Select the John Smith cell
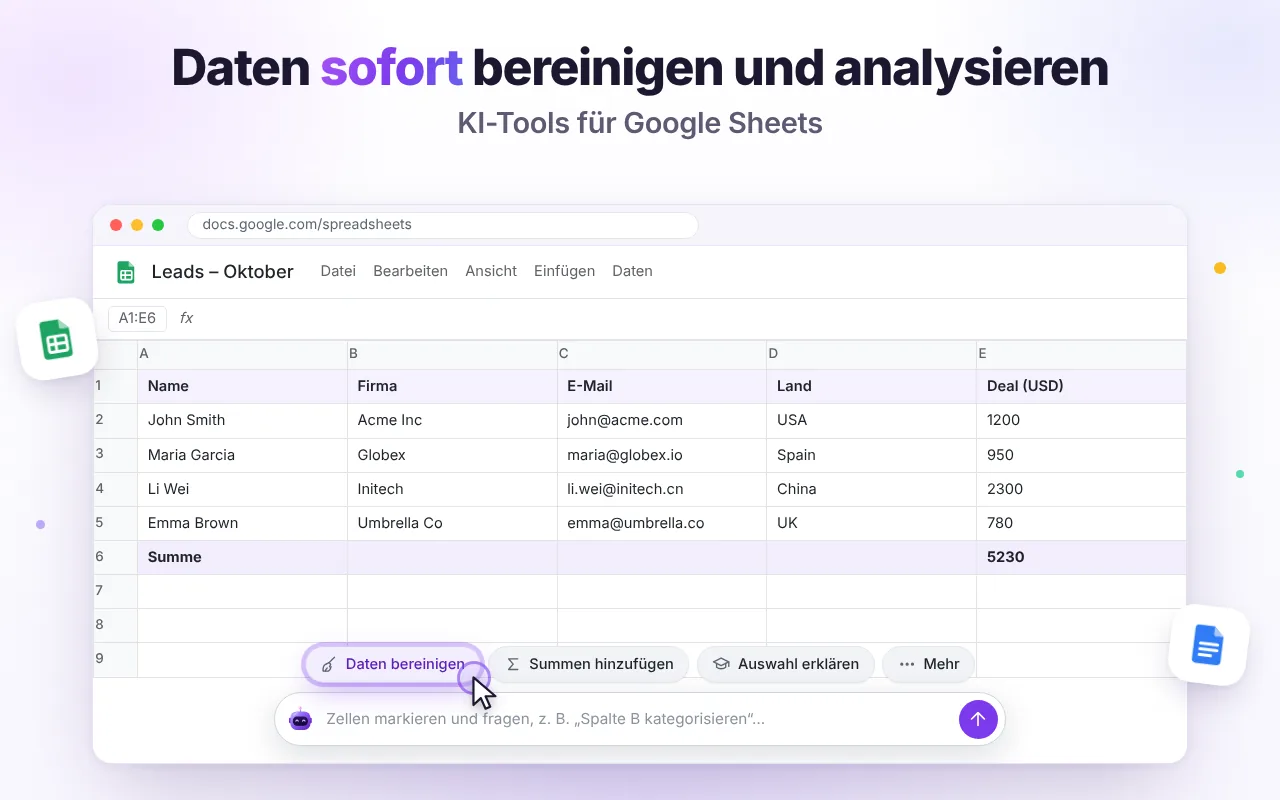The width and height of the screenshot is (1280, 800). click(x=243, y=420)
